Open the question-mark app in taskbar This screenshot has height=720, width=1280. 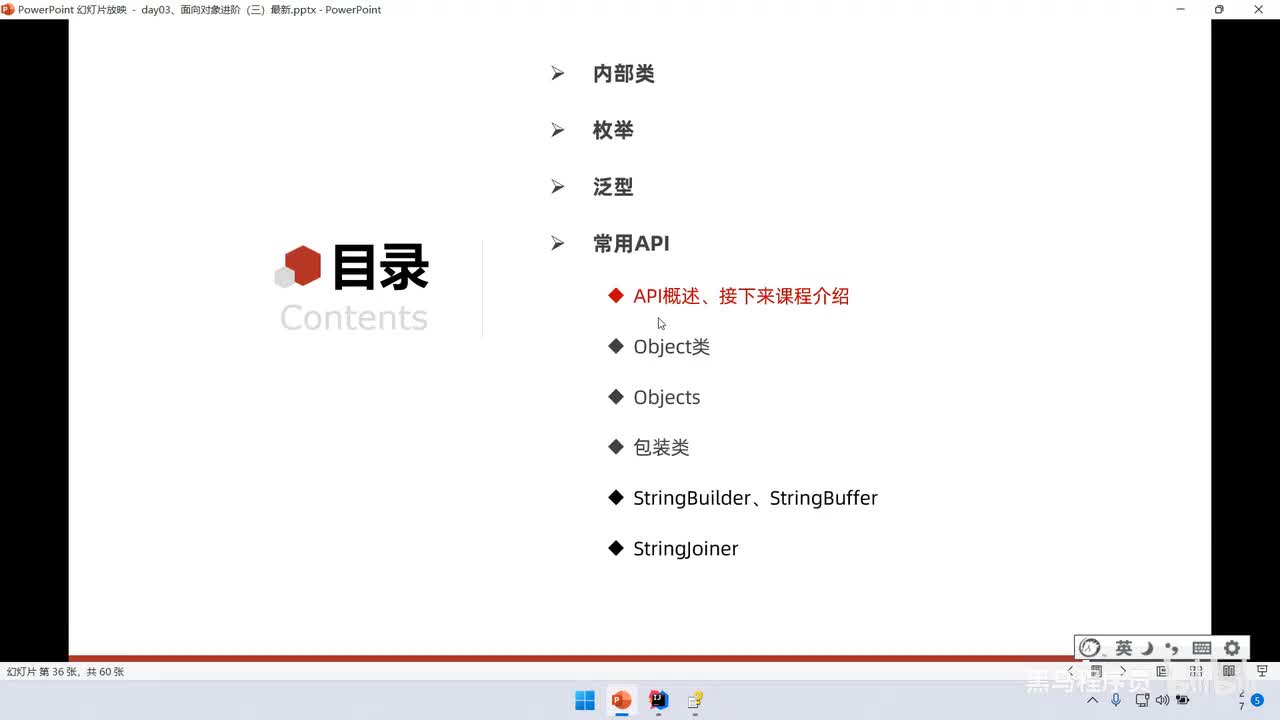tap(695, 700)
